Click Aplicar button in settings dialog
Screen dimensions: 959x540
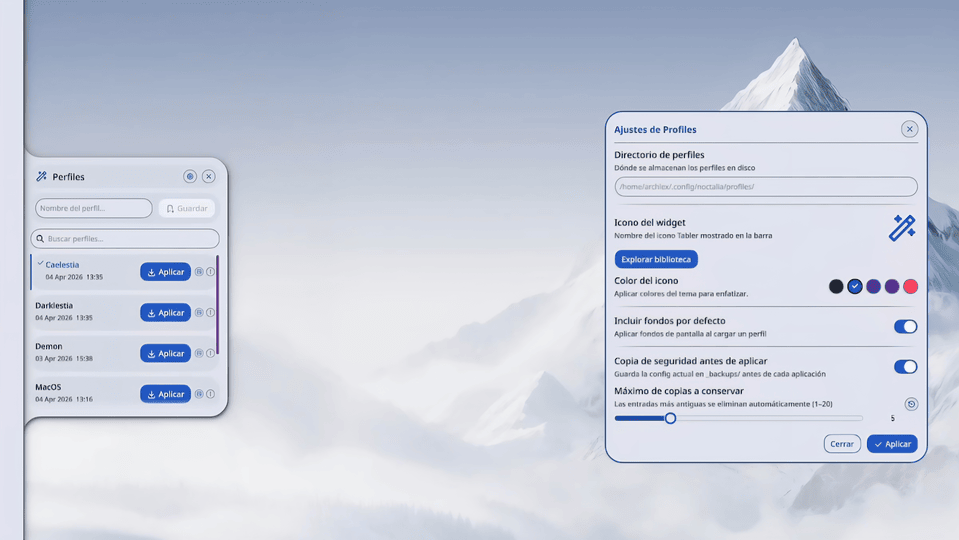tap(892, 444)
